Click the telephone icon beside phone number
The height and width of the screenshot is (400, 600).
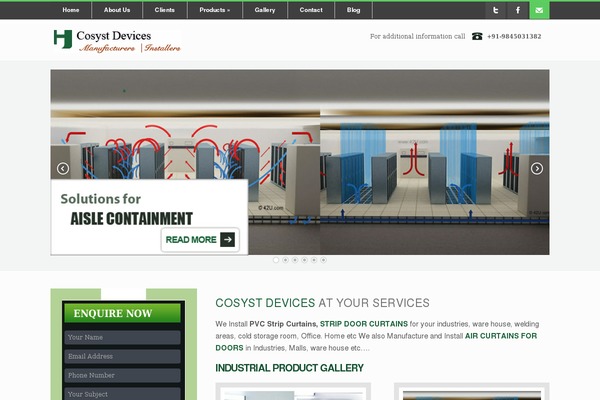(477, 36)
